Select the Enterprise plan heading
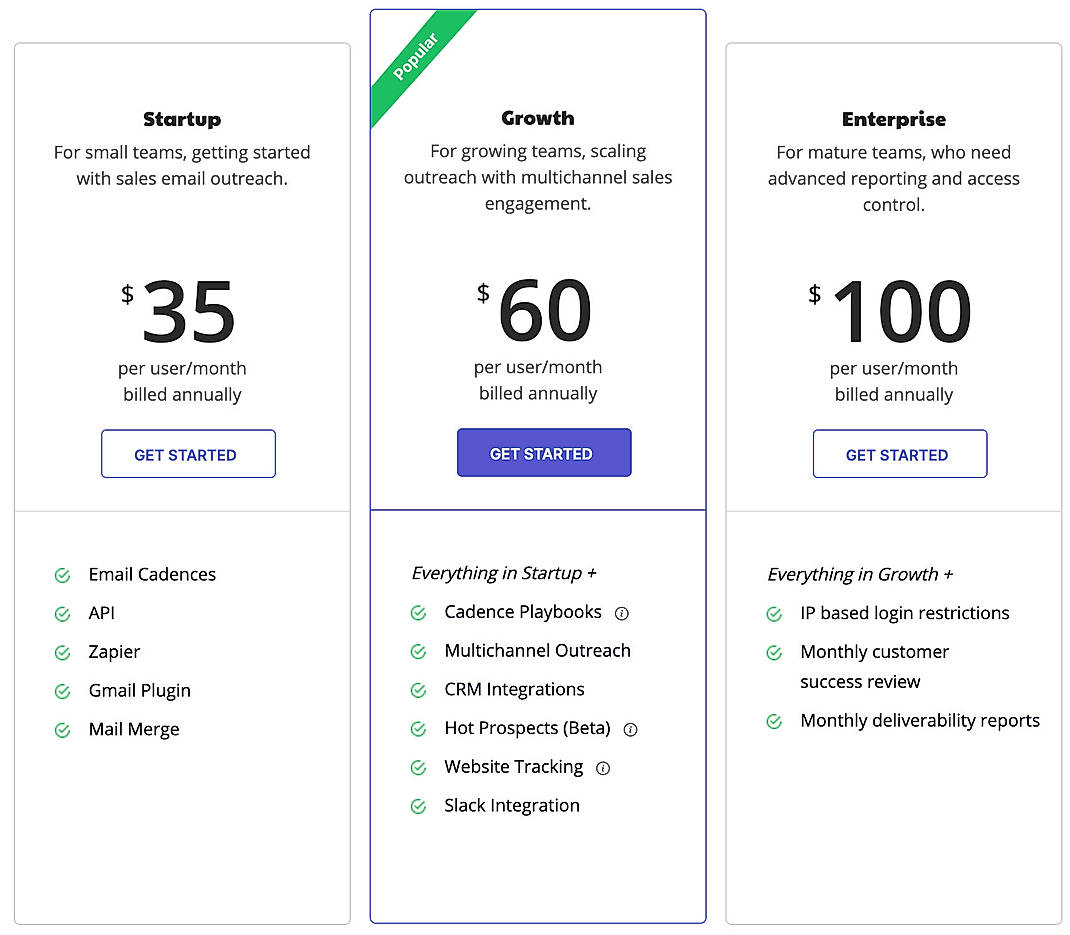This screenshot has width=1070, height=935. 894,119
